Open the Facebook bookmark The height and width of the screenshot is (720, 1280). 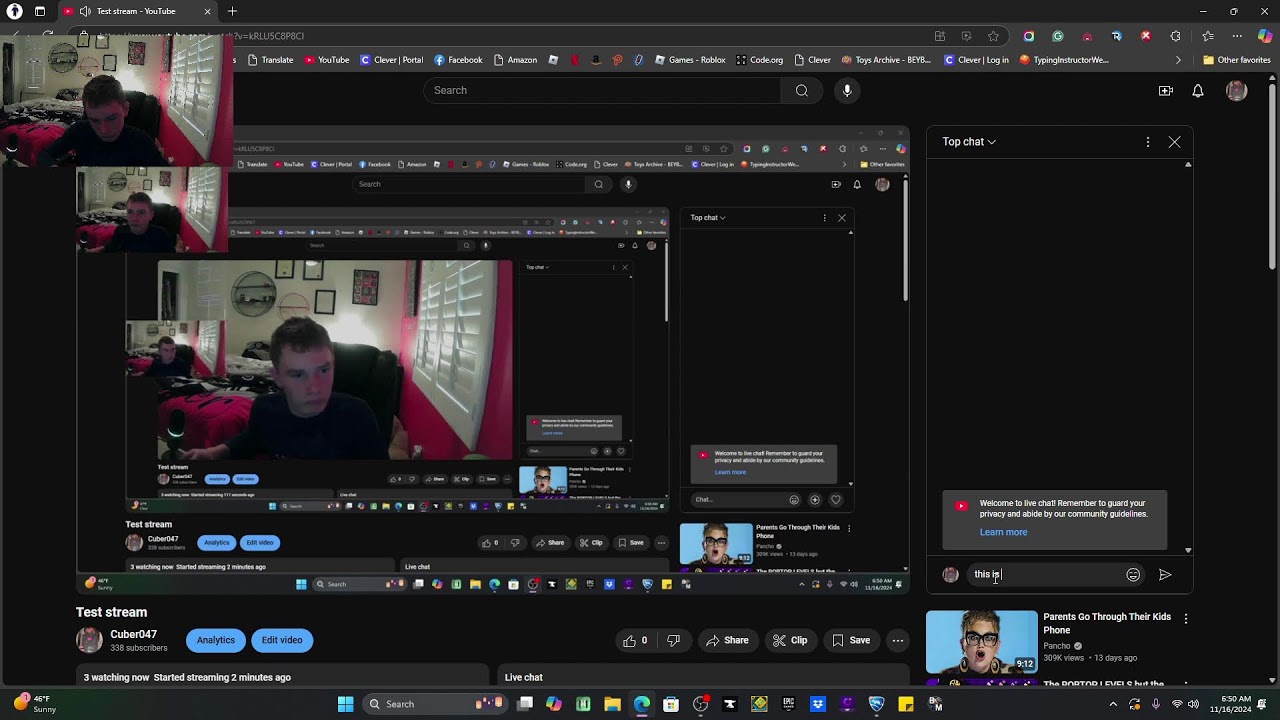(x=458, y=60)
